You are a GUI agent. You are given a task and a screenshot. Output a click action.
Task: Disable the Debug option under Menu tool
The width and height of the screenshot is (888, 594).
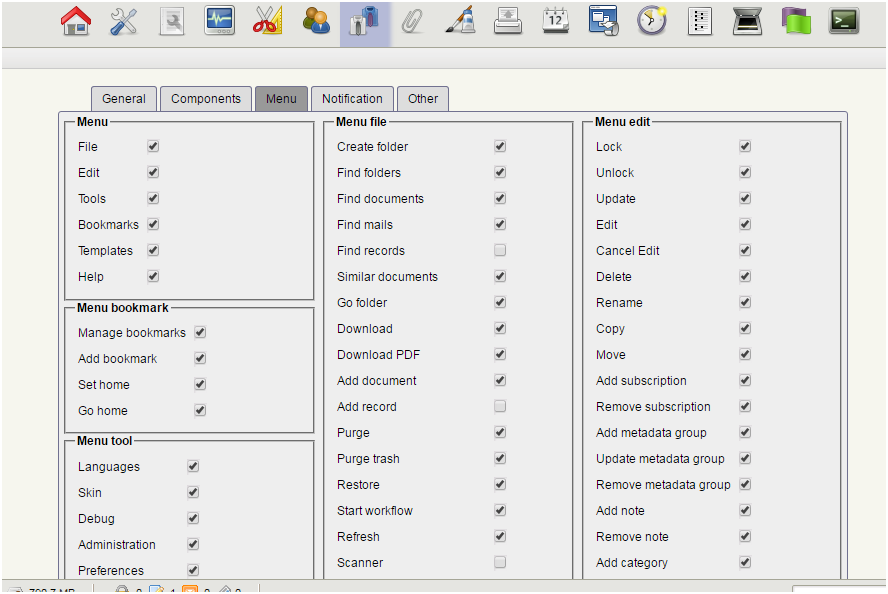click(192, 518)
